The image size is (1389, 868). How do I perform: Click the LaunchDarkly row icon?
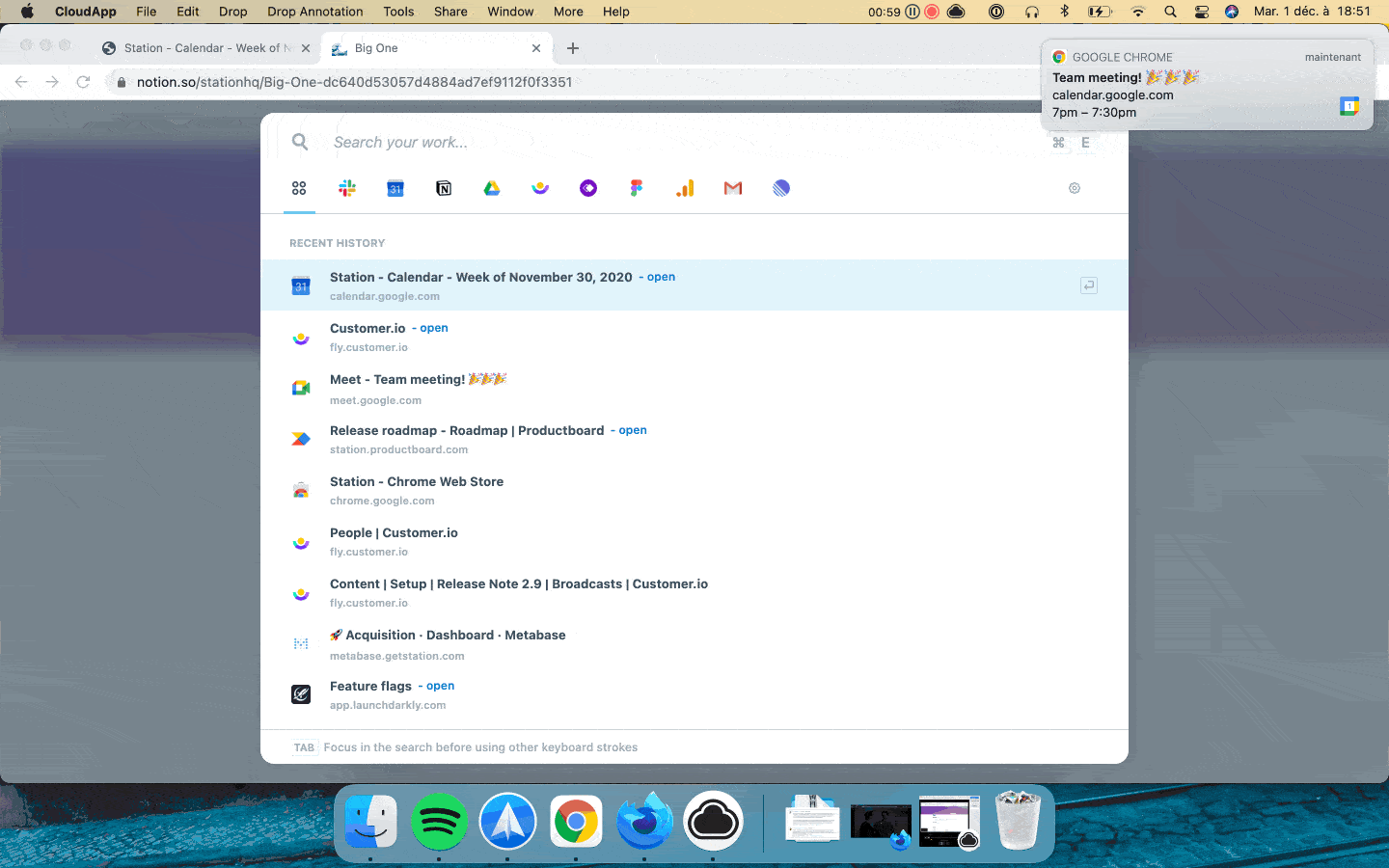(301, 694)
